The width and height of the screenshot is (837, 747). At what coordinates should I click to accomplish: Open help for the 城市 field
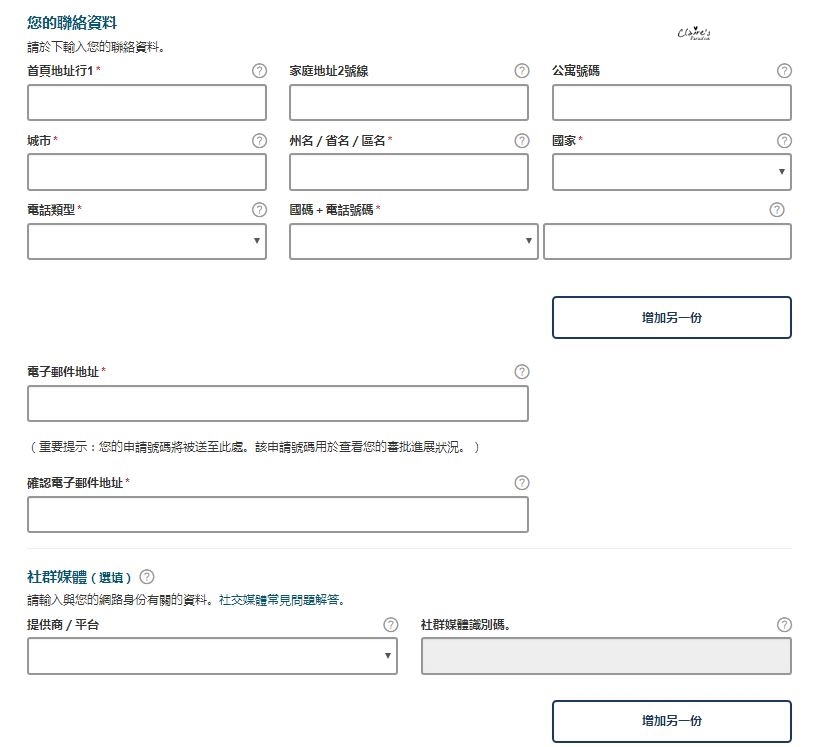260,141
